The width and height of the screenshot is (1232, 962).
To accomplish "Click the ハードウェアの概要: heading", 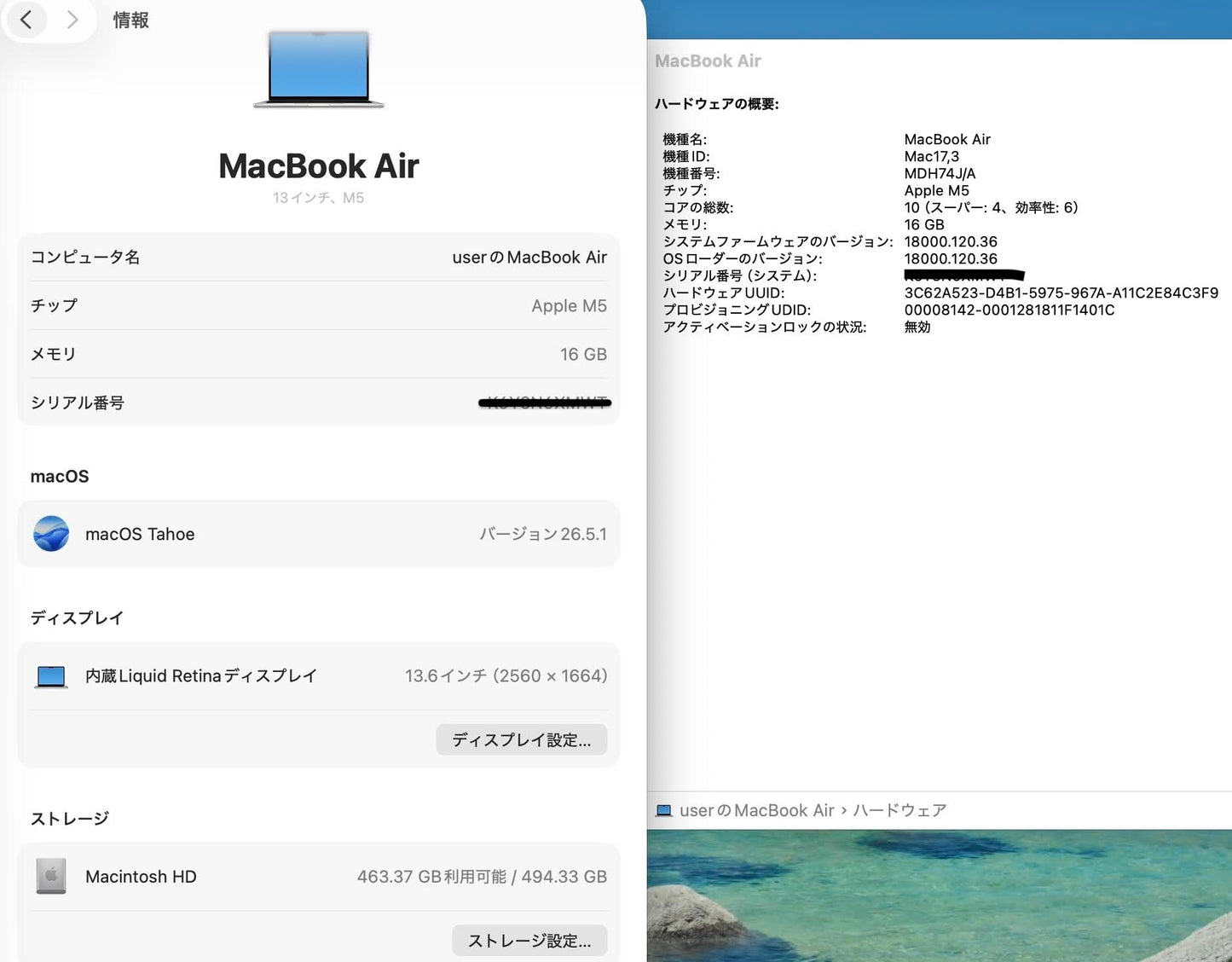I will pyautogui.click(x=717, y=104).
